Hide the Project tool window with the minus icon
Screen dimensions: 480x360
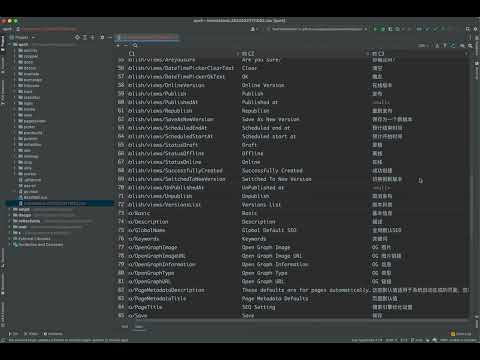click(x=110, y=37)
